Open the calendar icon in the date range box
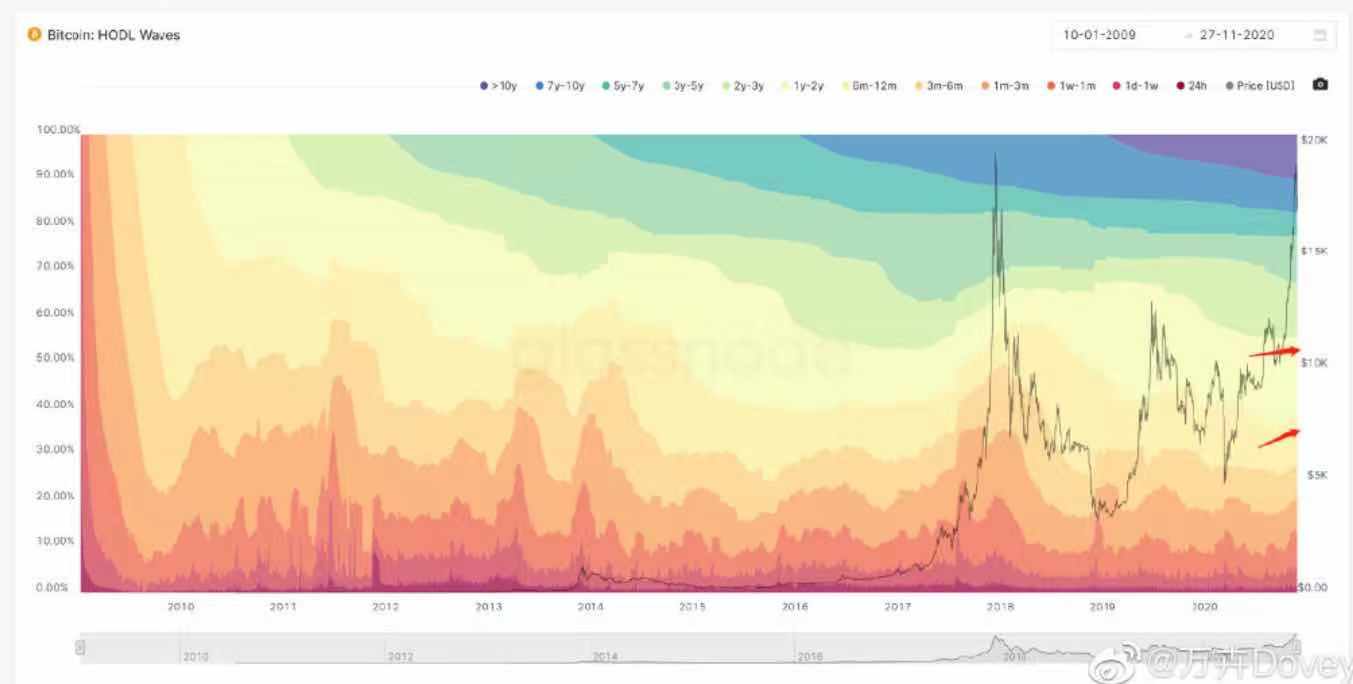 coord(1320,35)
